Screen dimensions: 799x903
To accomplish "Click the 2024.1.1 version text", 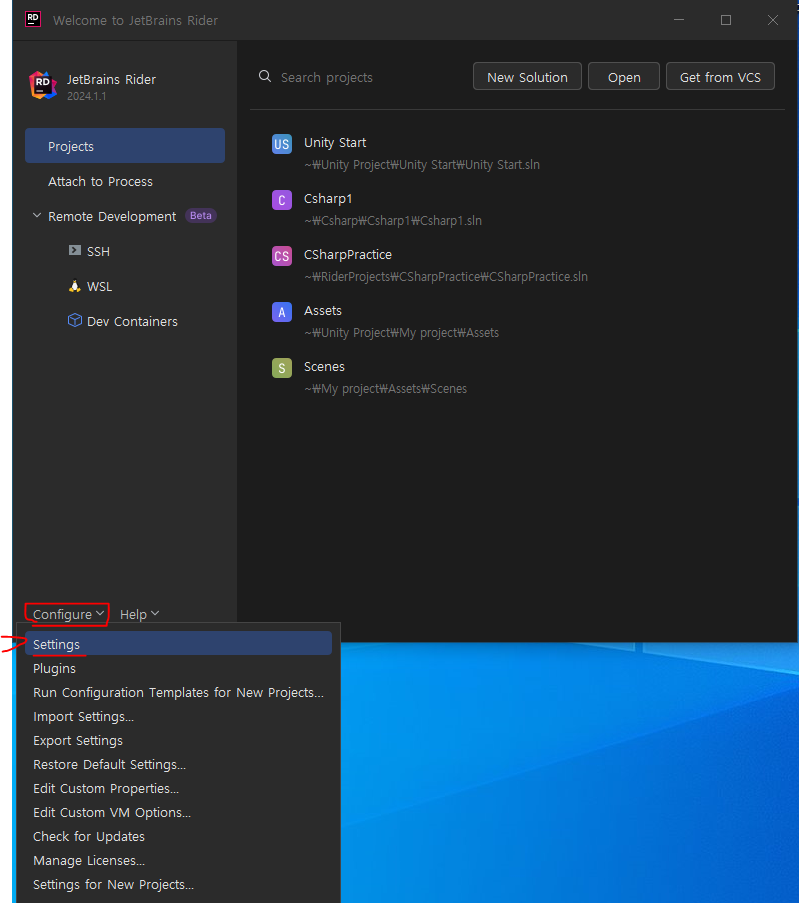I will tap(86, 96).
